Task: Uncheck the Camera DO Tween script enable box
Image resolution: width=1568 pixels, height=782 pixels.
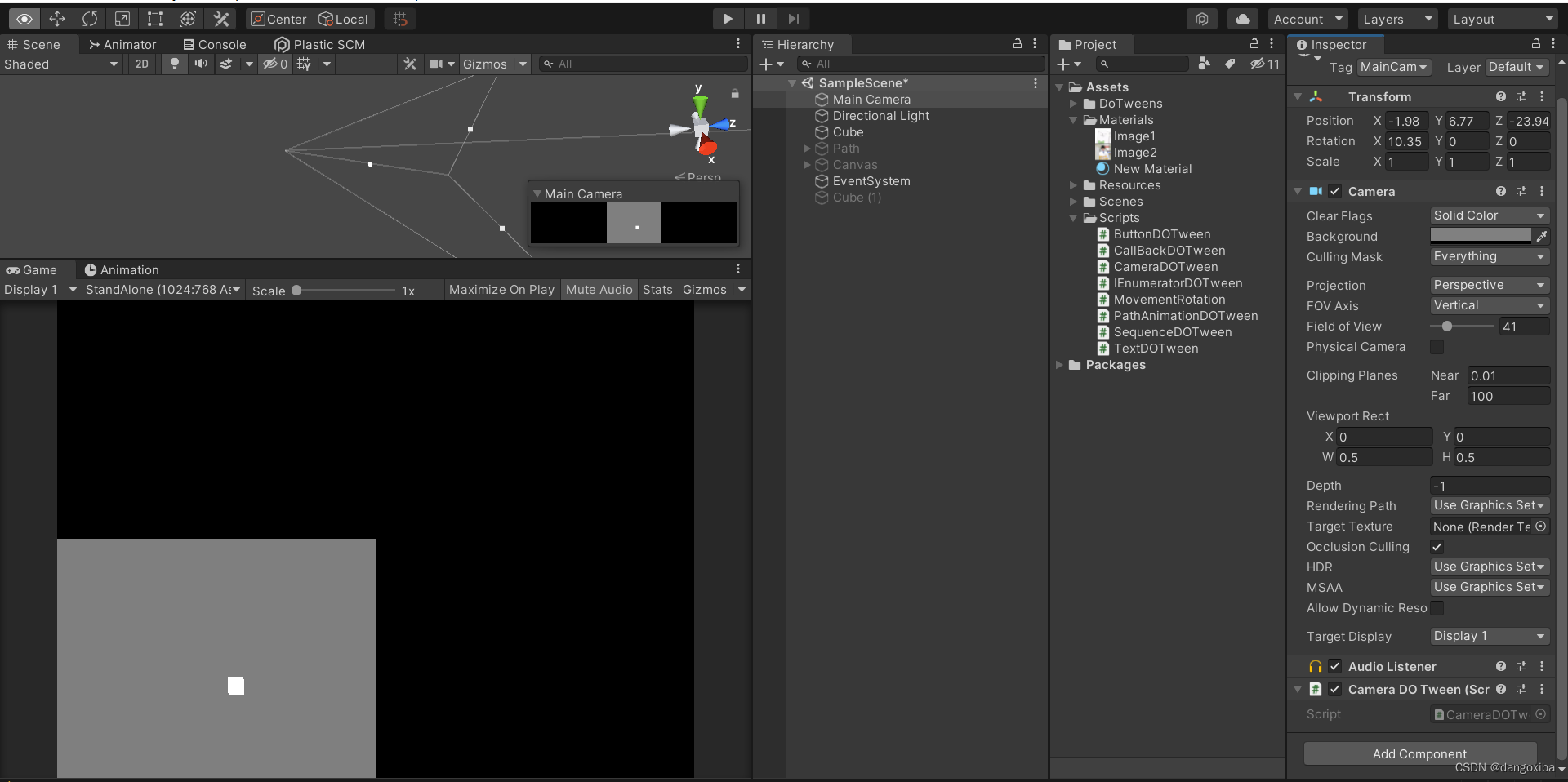Action: click(1334, 690)
